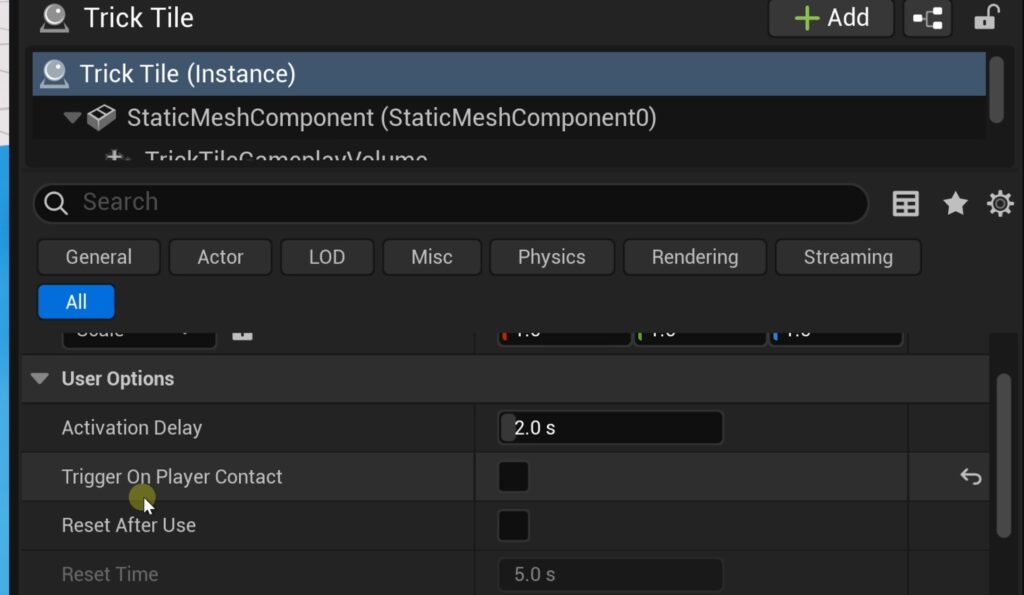Collapse the StaticMeshComponent tree node
The width and height of the screenshot is (1024, 595).
(x=72, y=118)
